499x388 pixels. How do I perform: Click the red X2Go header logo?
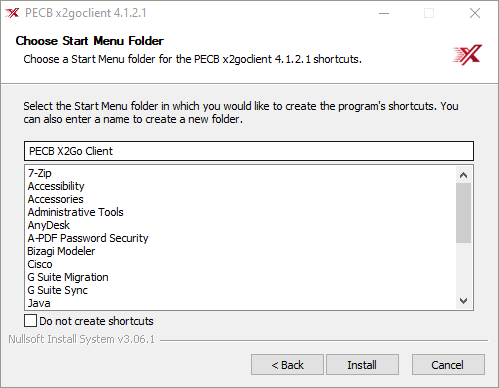coord(467,54)
